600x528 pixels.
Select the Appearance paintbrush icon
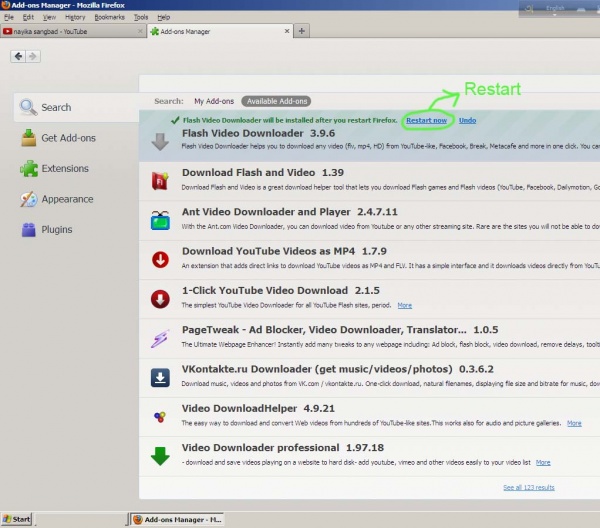coord(29,199)
